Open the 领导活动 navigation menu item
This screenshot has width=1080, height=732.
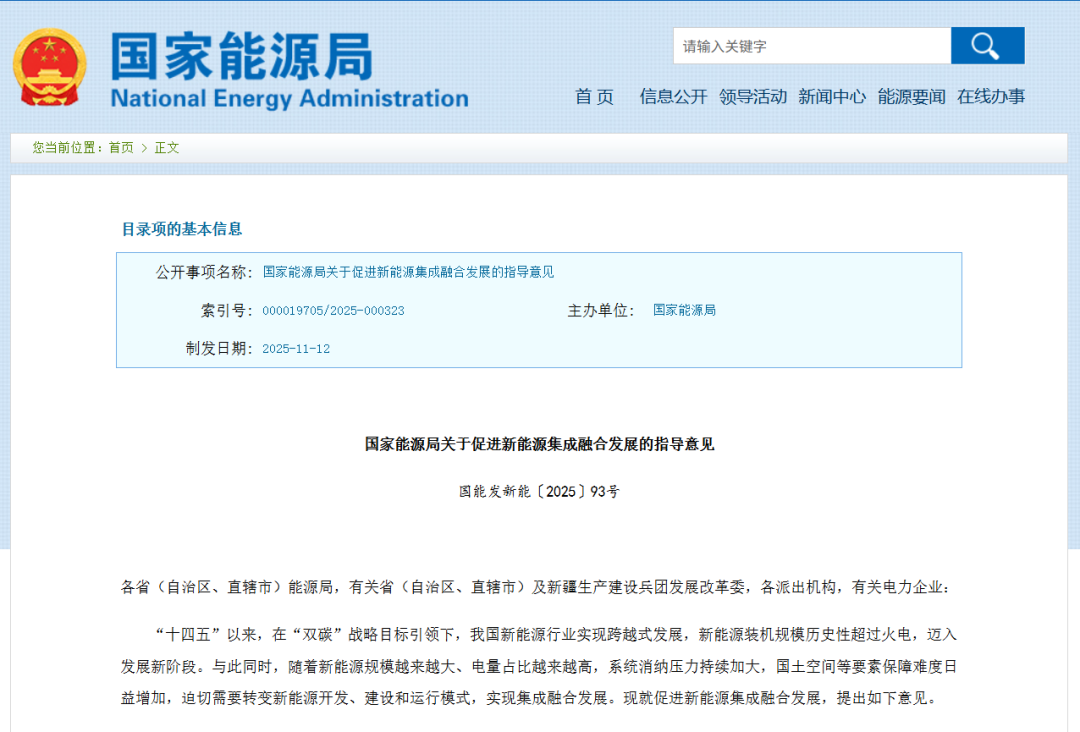tap(753, 98)
